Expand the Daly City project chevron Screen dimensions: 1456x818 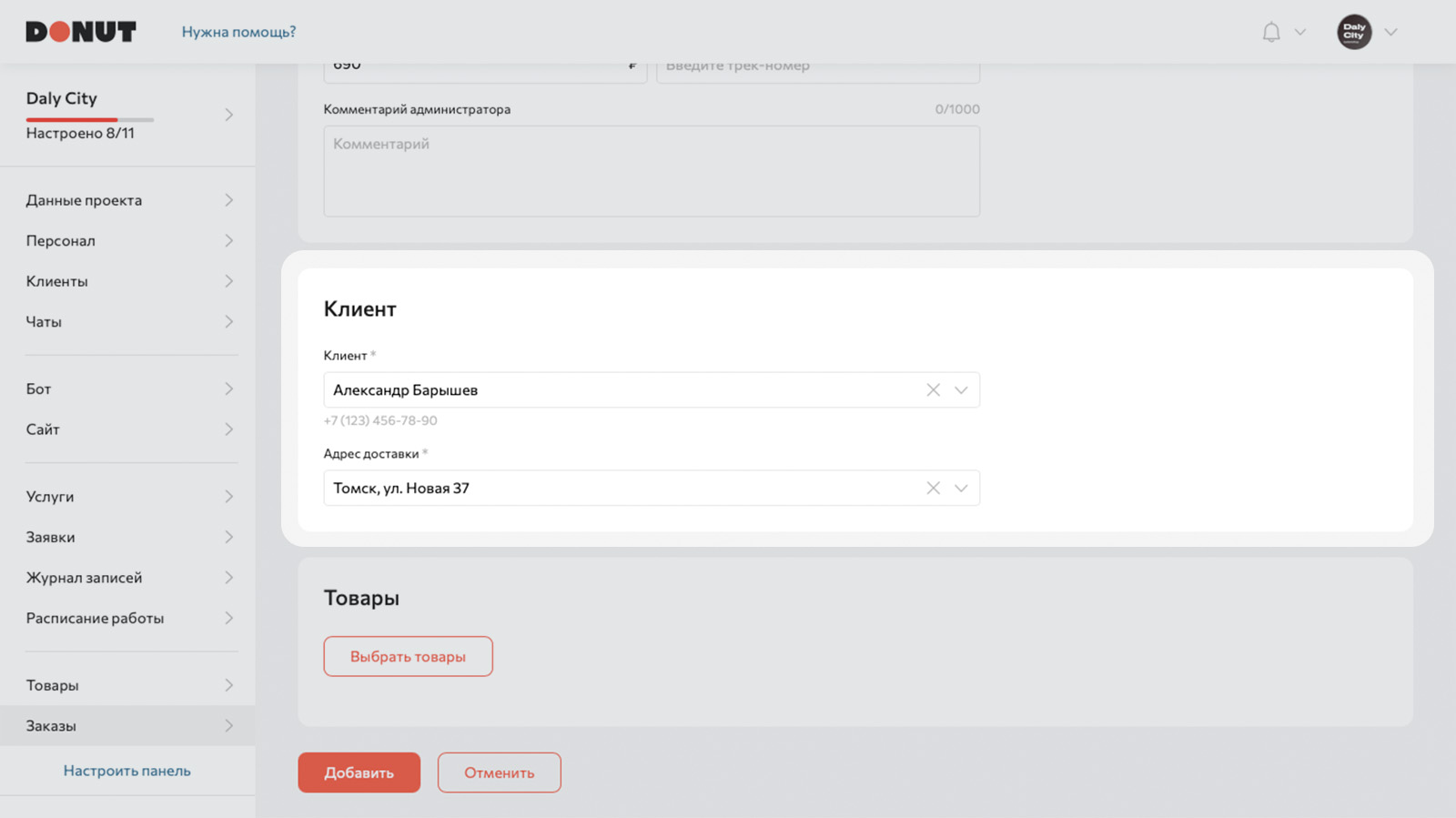pos(228,115)
